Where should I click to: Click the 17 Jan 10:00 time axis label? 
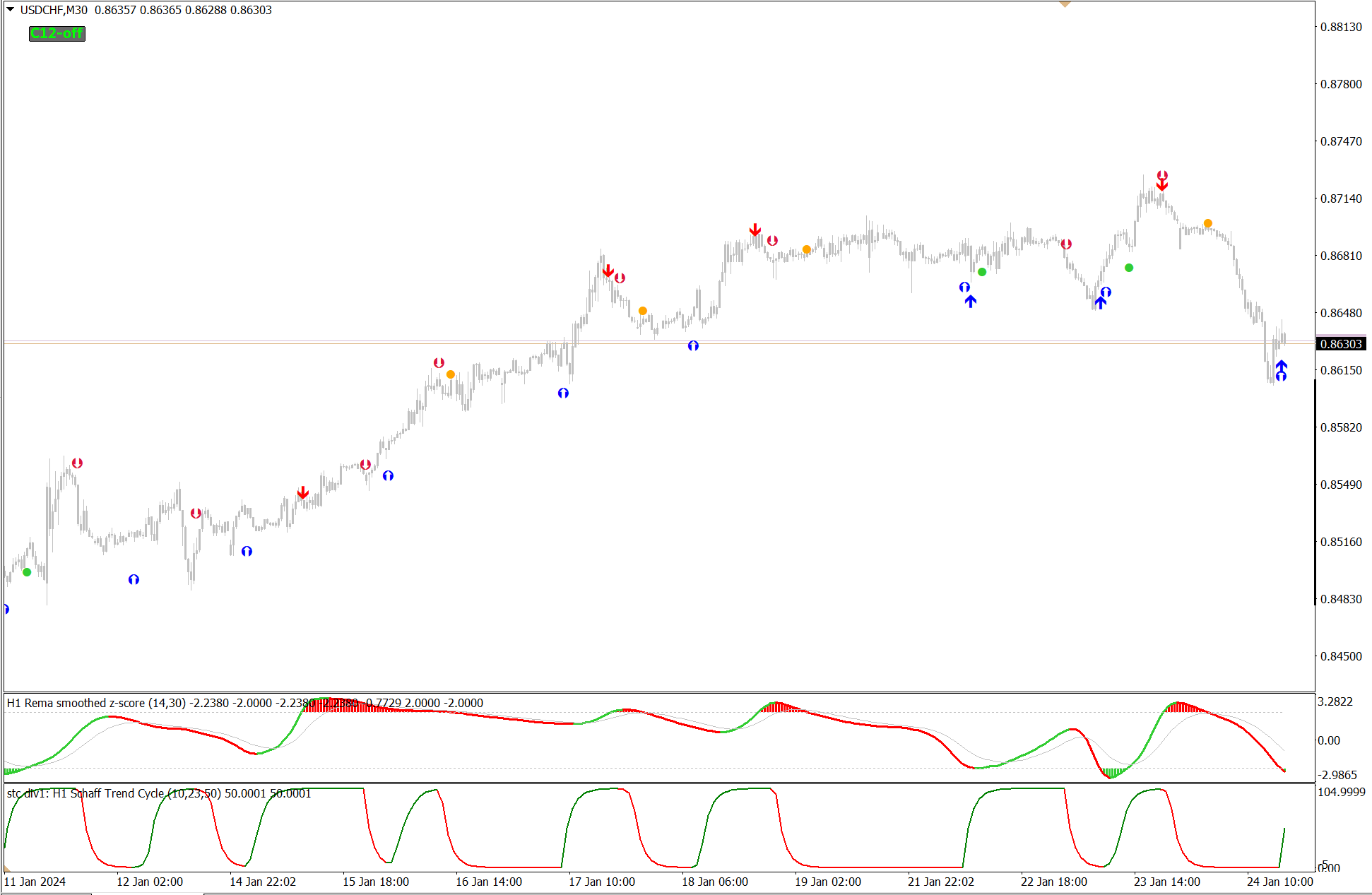click(602, 882)
